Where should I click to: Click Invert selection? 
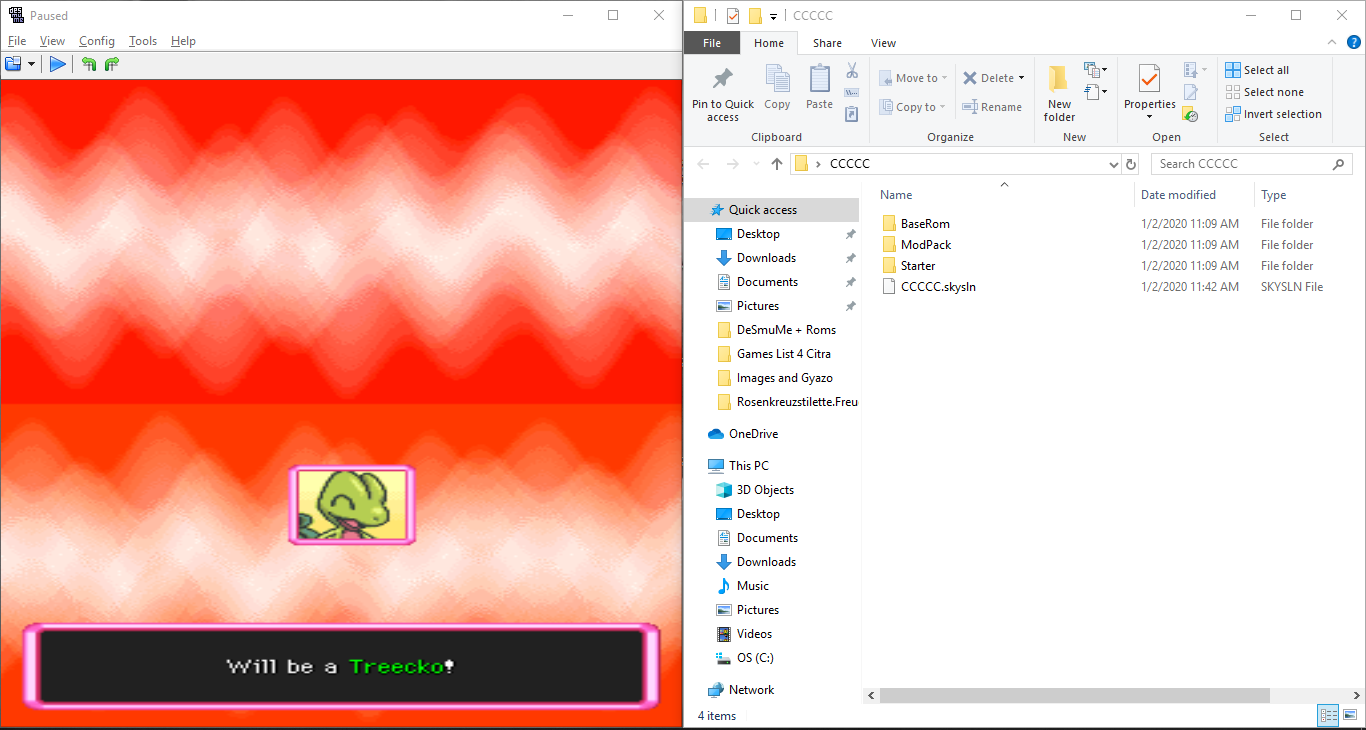tap(1273, 114)
